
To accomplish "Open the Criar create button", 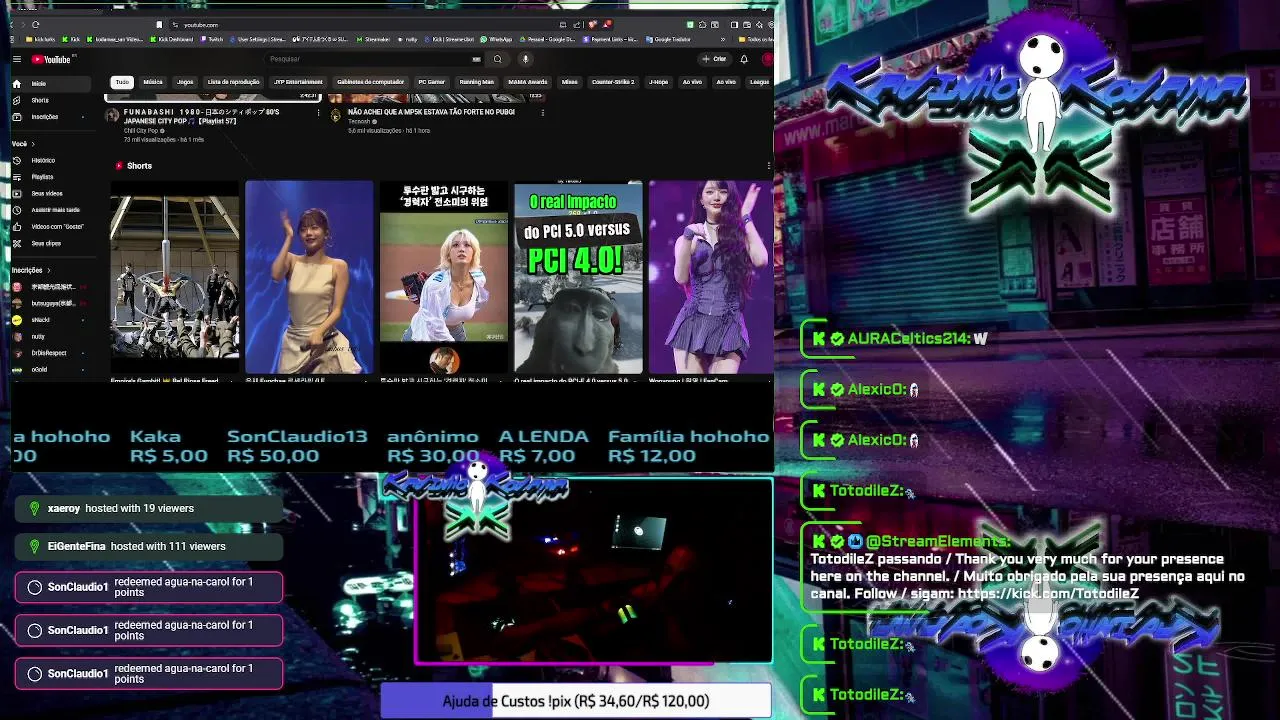I will point(714,59).
